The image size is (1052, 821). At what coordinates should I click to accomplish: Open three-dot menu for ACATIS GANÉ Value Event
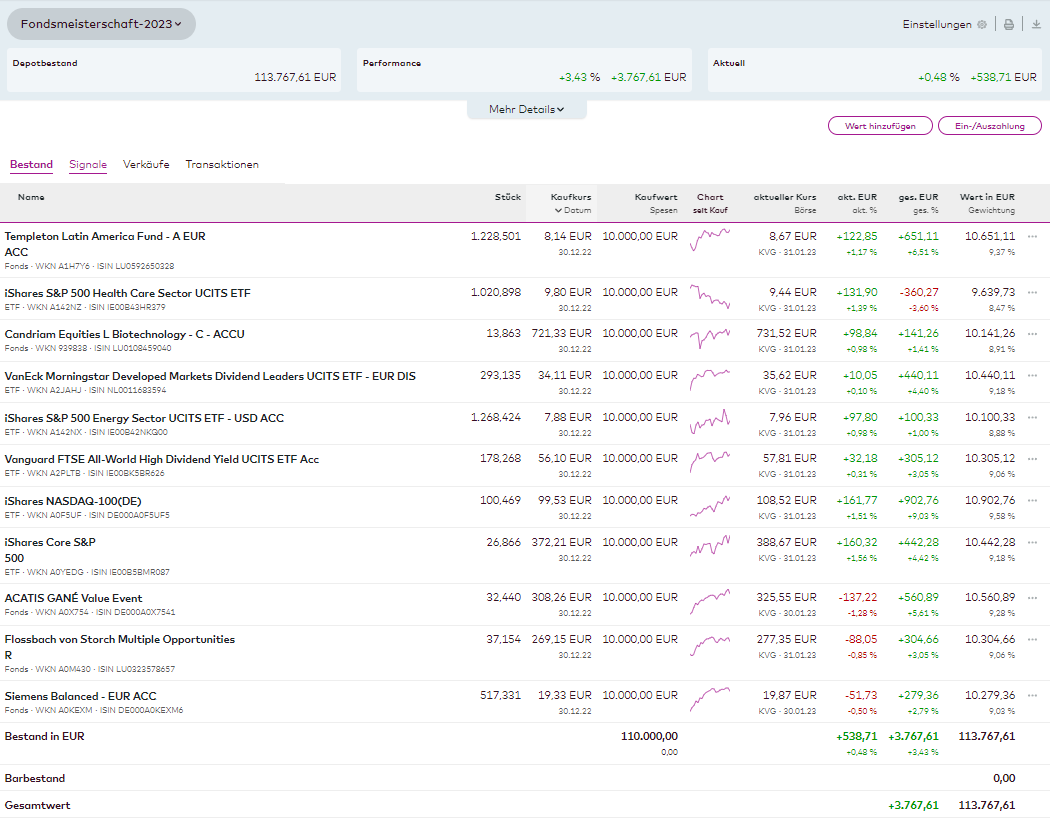click(1032, 598)
